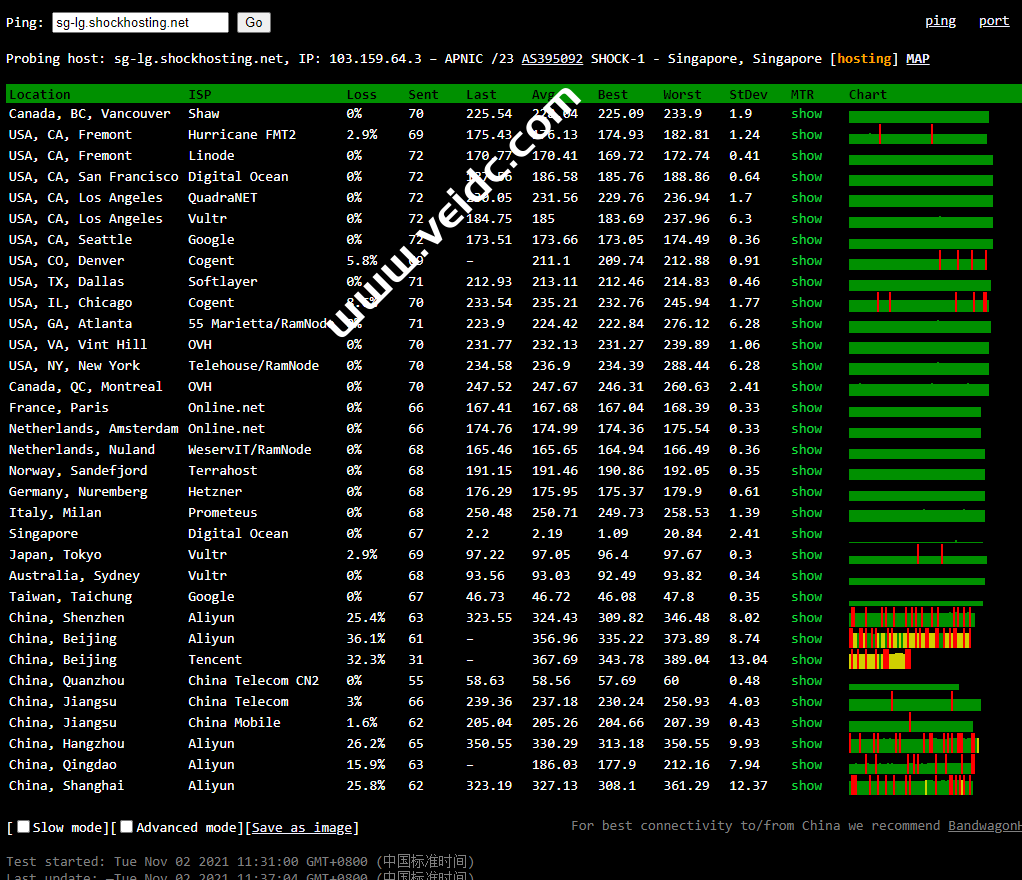This screenshot has width=1022, height=880.
Task: Enable the Slow mode checkbox
Action: [x=23, y=827]
